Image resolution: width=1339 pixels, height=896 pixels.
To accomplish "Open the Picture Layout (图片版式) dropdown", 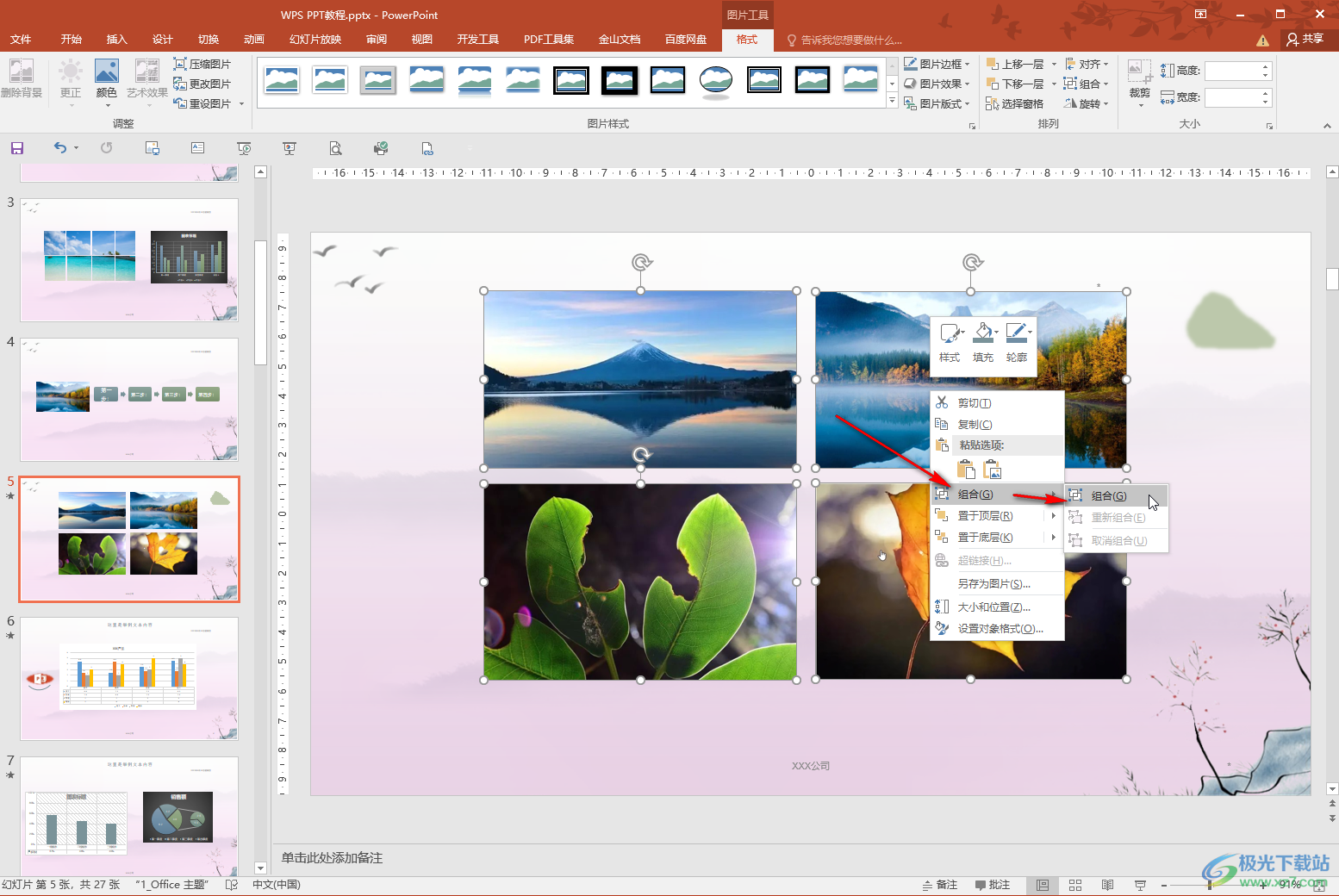I will [x=937, y=103].
